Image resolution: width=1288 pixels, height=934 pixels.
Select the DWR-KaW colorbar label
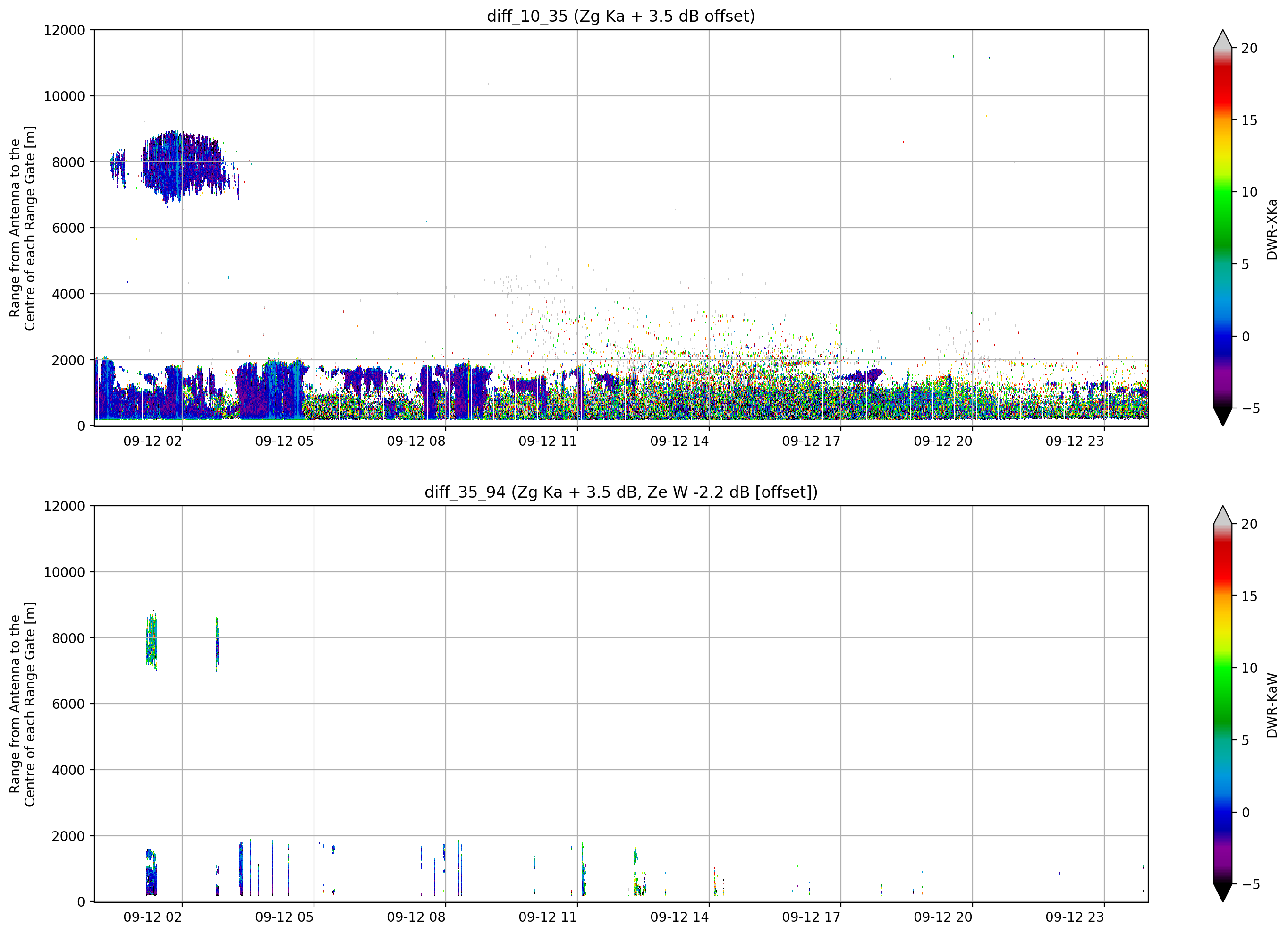tap(1272, 705)
